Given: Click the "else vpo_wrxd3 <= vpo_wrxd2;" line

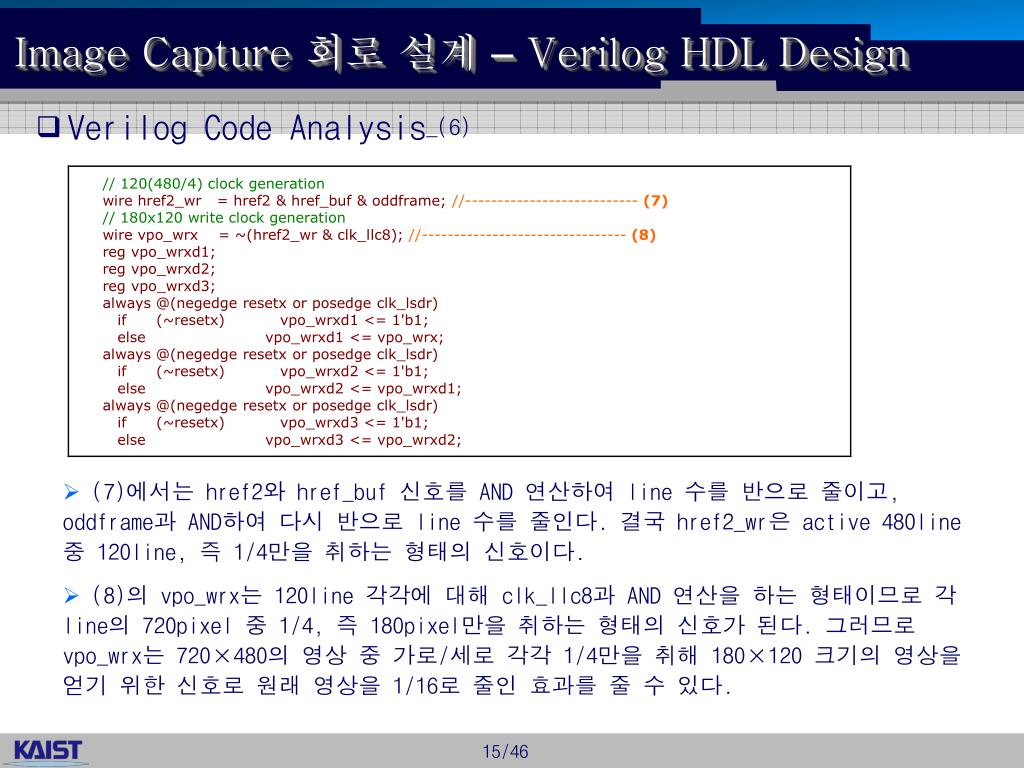Looking at the screenshot, I should (289, 440).
